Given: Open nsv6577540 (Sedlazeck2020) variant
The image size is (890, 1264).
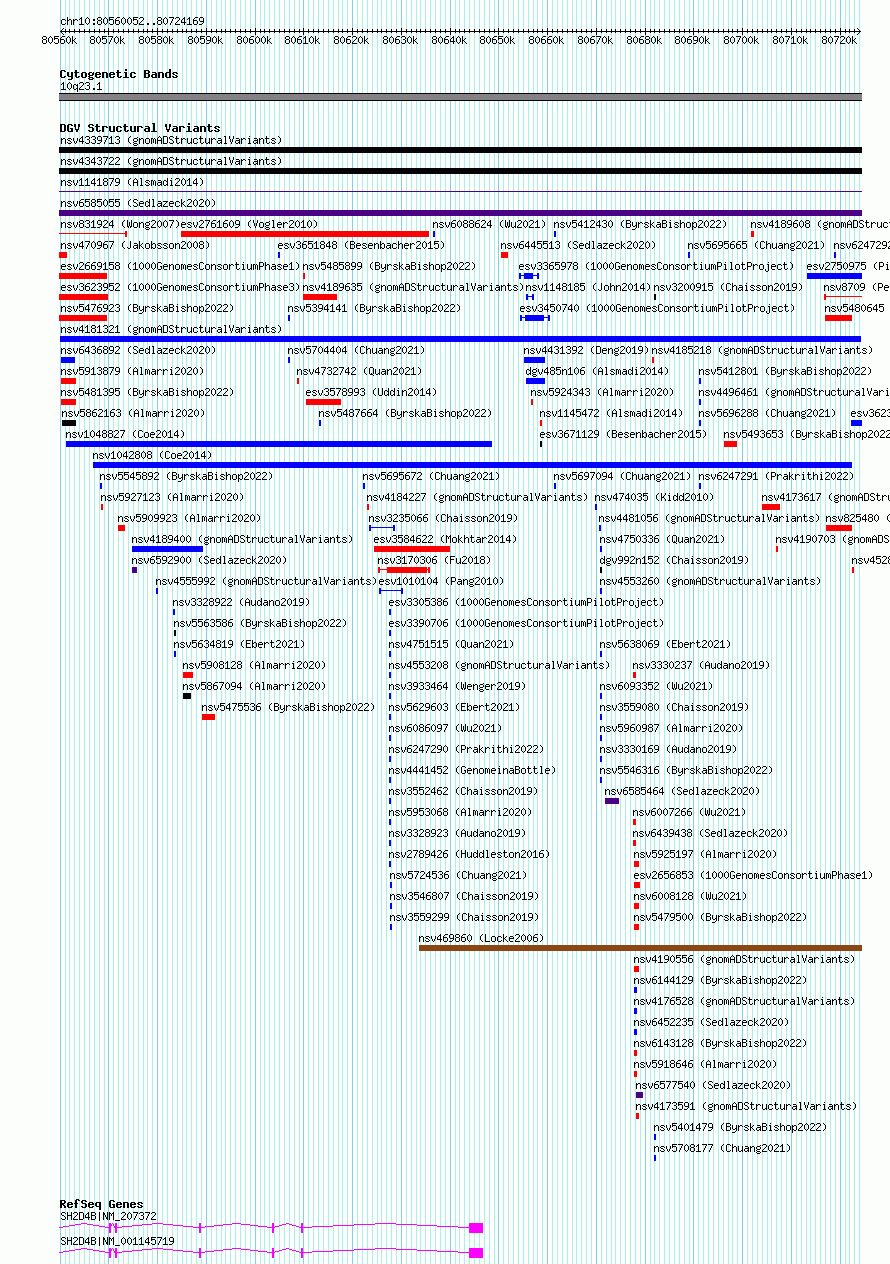Looking at the screenshot, I should pos(714,1085).
